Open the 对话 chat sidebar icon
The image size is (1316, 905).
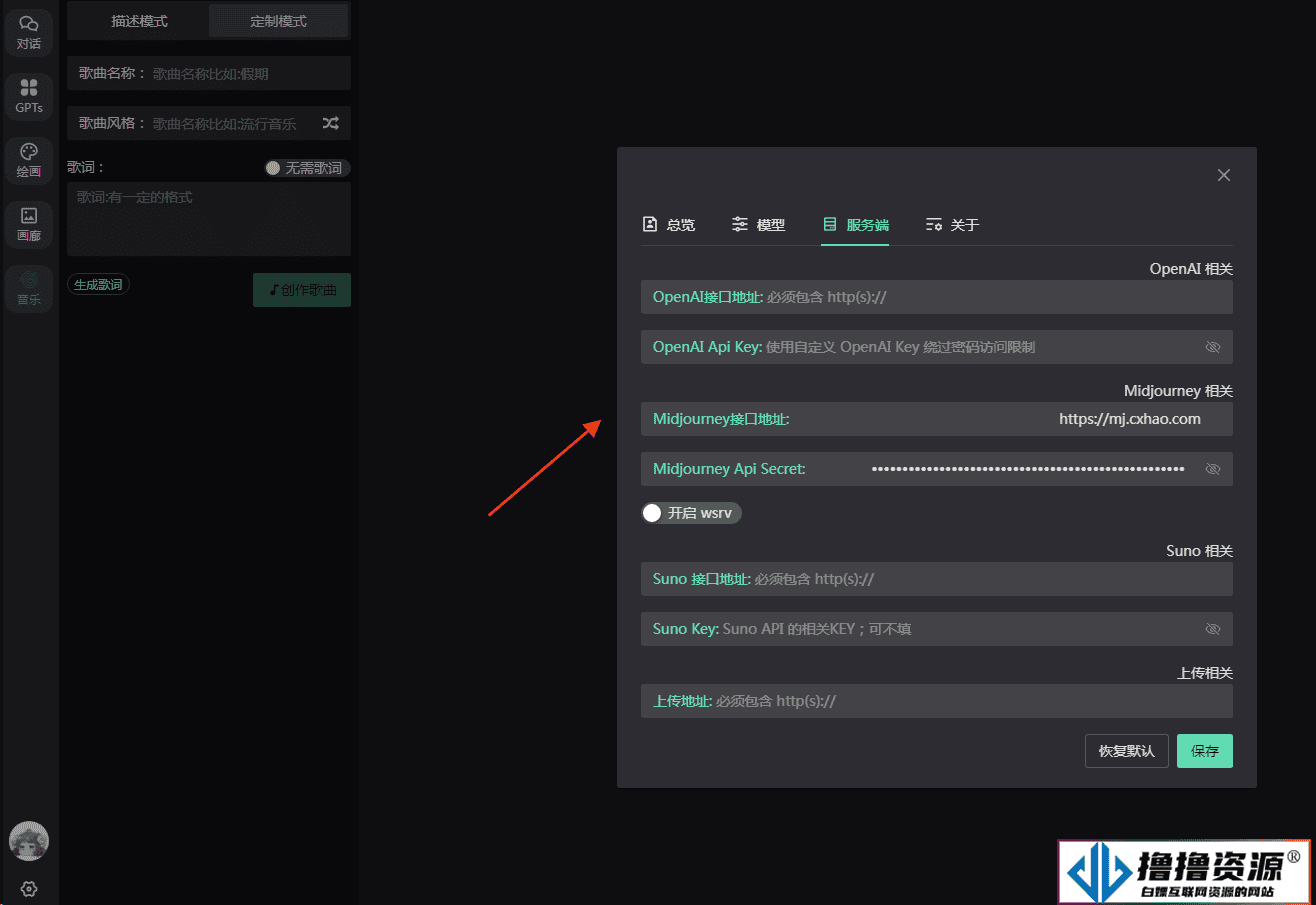pos(28,31)
